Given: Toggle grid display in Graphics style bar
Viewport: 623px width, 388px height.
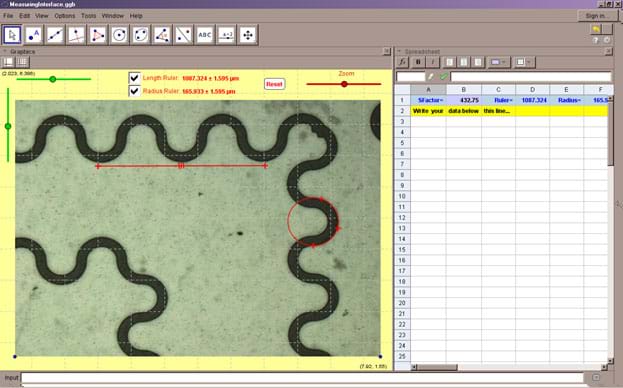Looking at the screenshot, I should click(x=22, y=62).
